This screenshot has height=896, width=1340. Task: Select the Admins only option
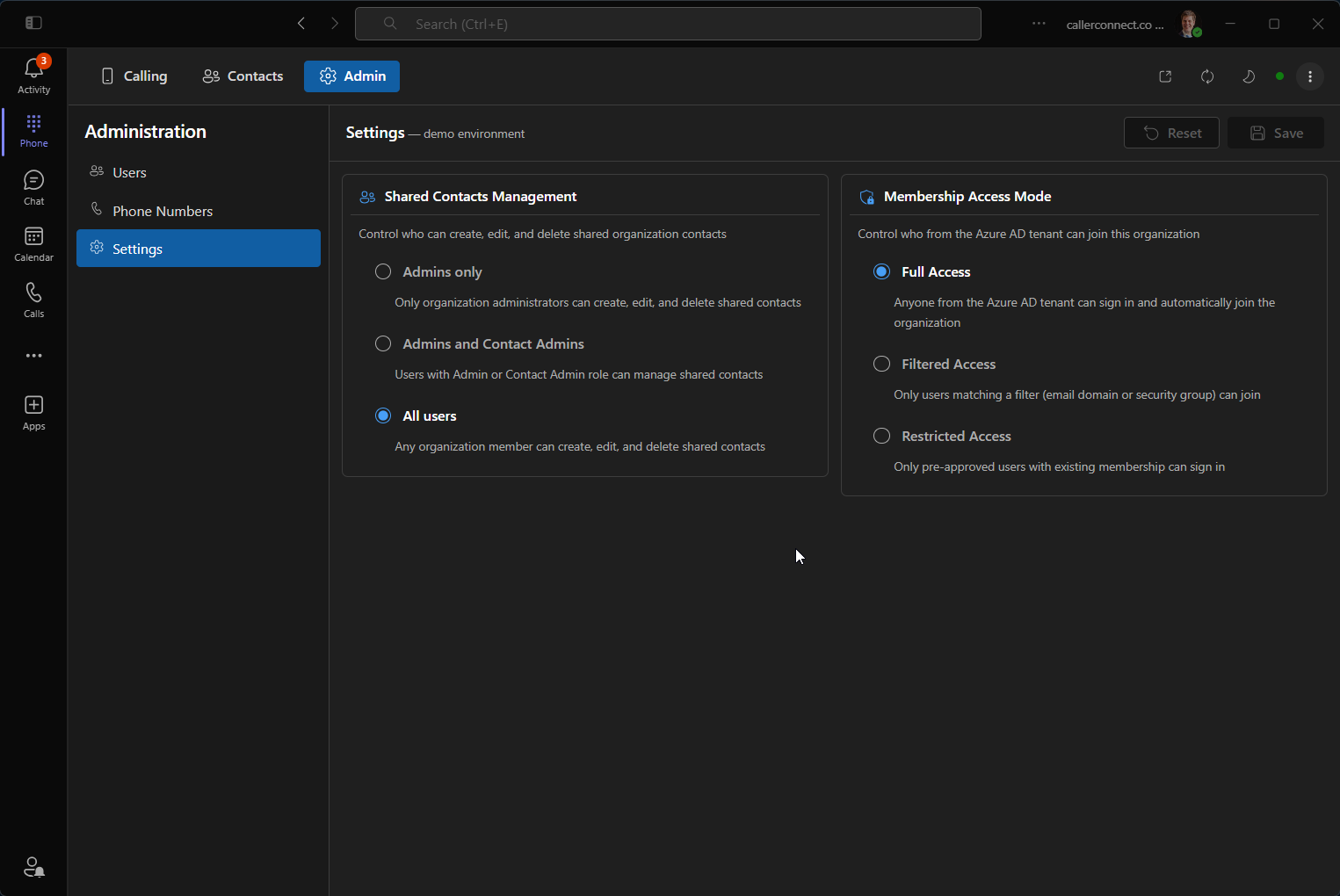coord(383,271)
